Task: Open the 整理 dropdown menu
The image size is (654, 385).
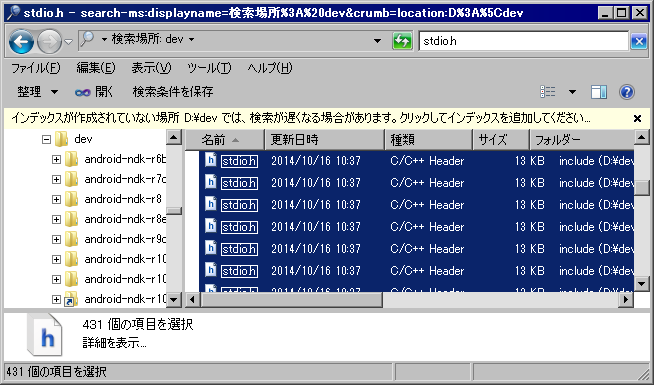Action: point(37,92)
